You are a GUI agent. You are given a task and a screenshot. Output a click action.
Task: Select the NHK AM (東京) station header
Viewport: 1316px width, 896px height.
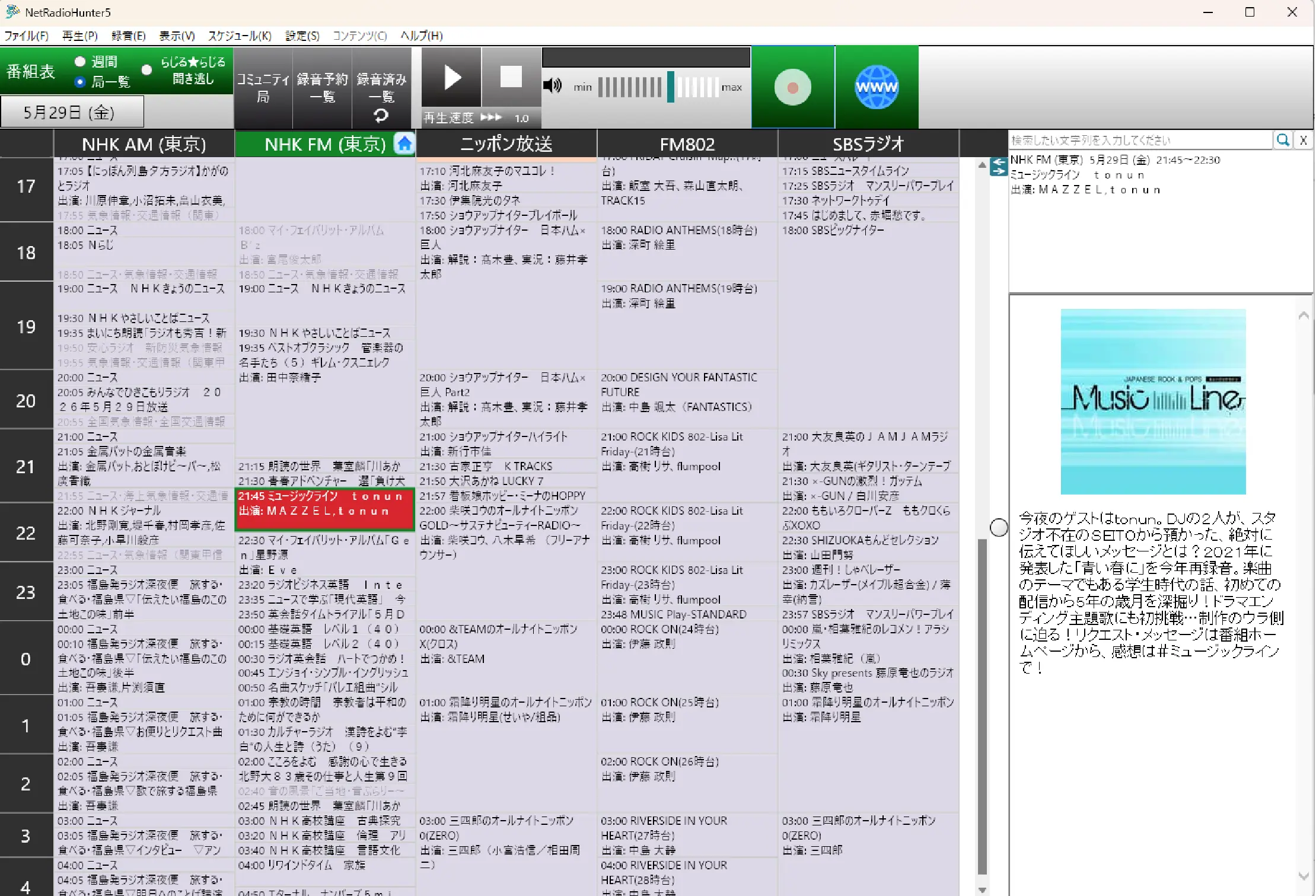144,144
